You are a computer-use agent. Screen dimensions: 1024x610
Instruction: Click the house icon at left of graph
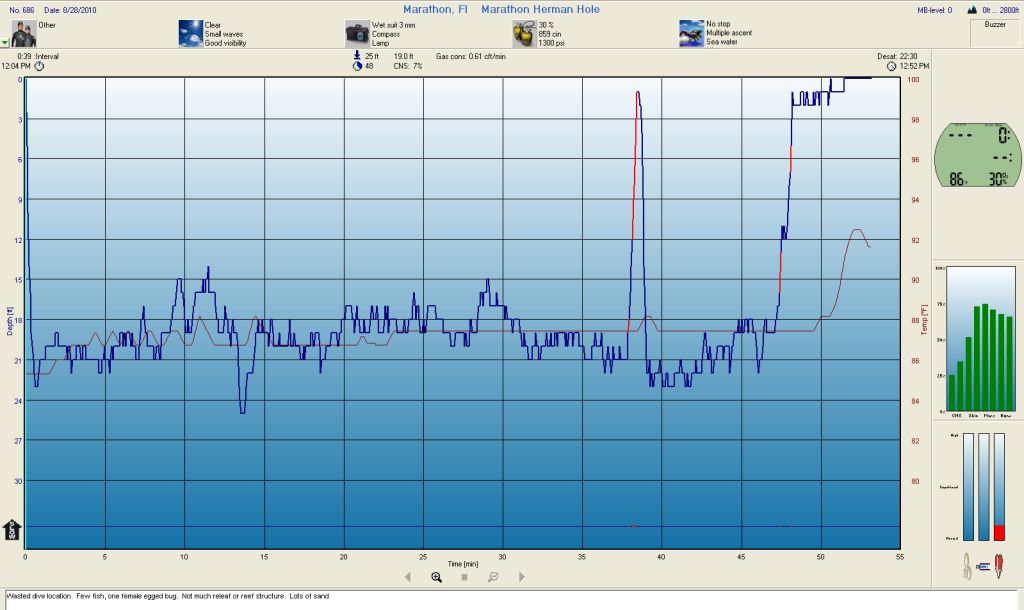click(x=12, y=530)
